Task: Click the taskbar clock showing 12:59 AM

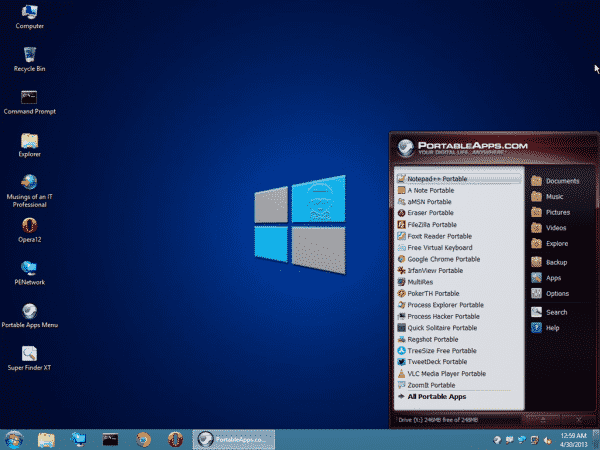Action: point(572,439)
